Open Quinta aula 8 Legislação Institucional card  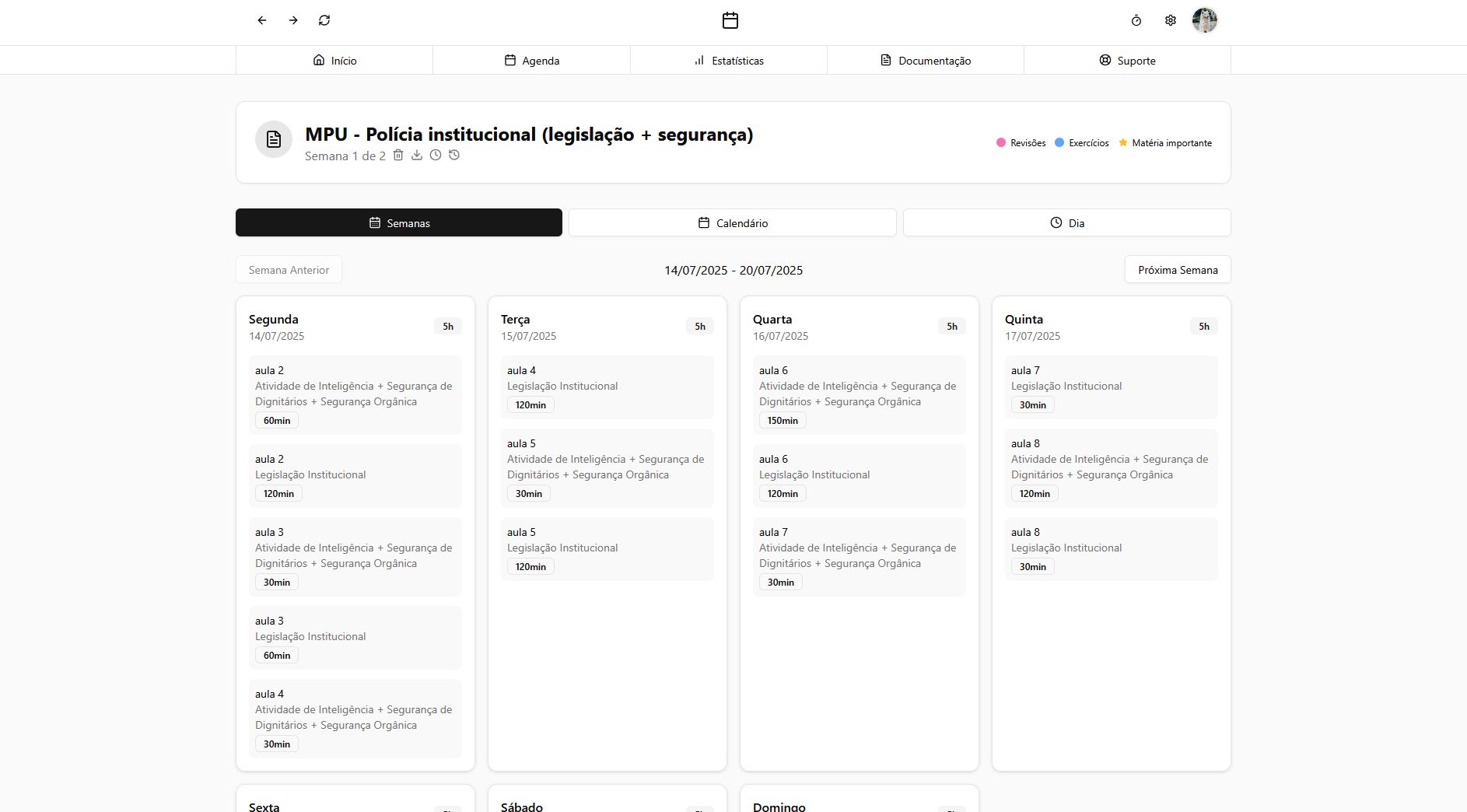point(1112,549)
